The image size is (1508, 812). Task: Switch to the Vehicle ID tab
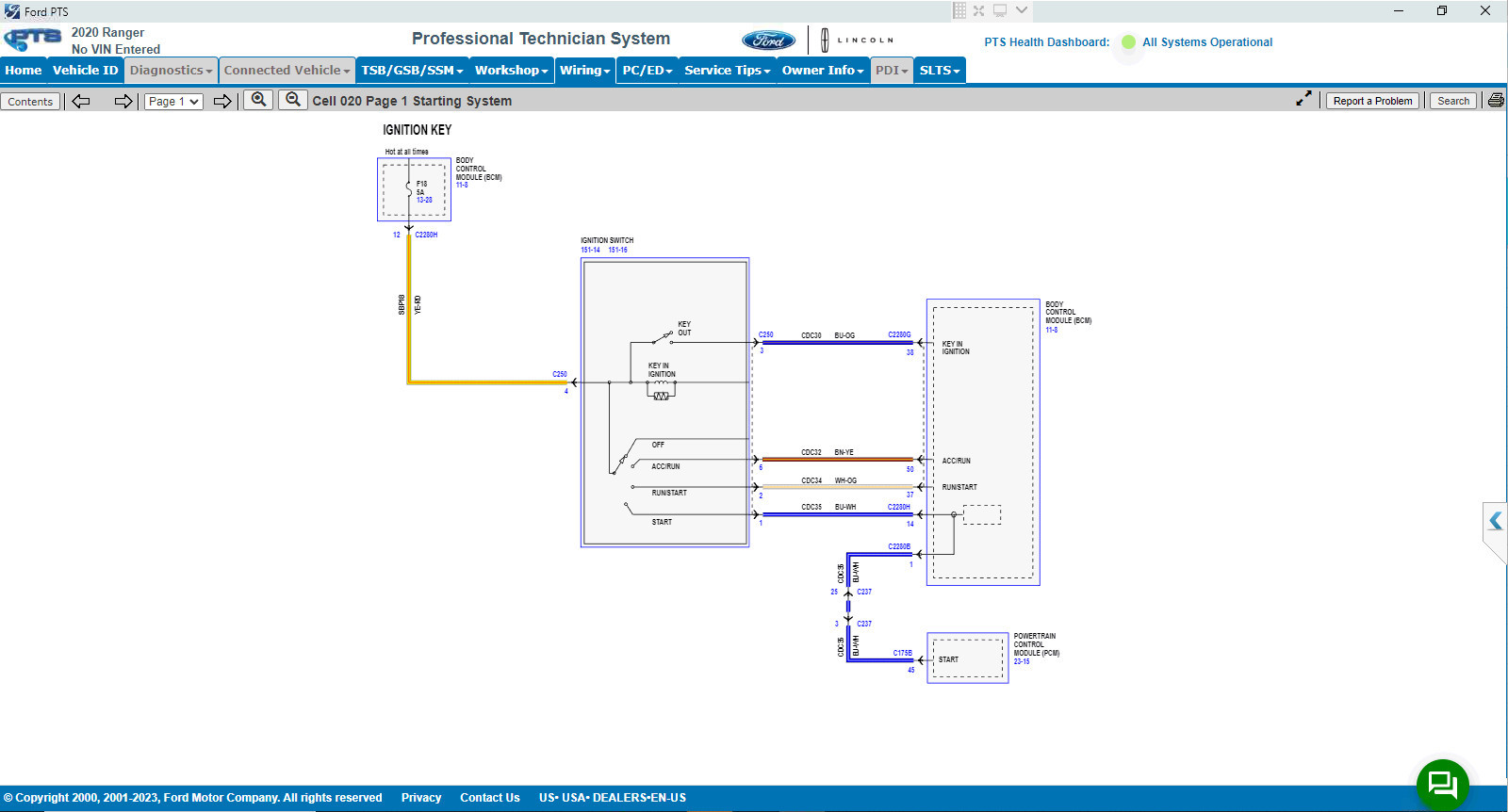tap(85, 71)
